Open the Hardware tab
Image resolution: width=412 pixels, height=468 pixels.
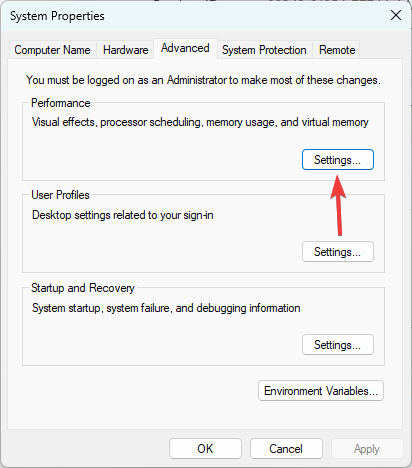coord(125,50)
